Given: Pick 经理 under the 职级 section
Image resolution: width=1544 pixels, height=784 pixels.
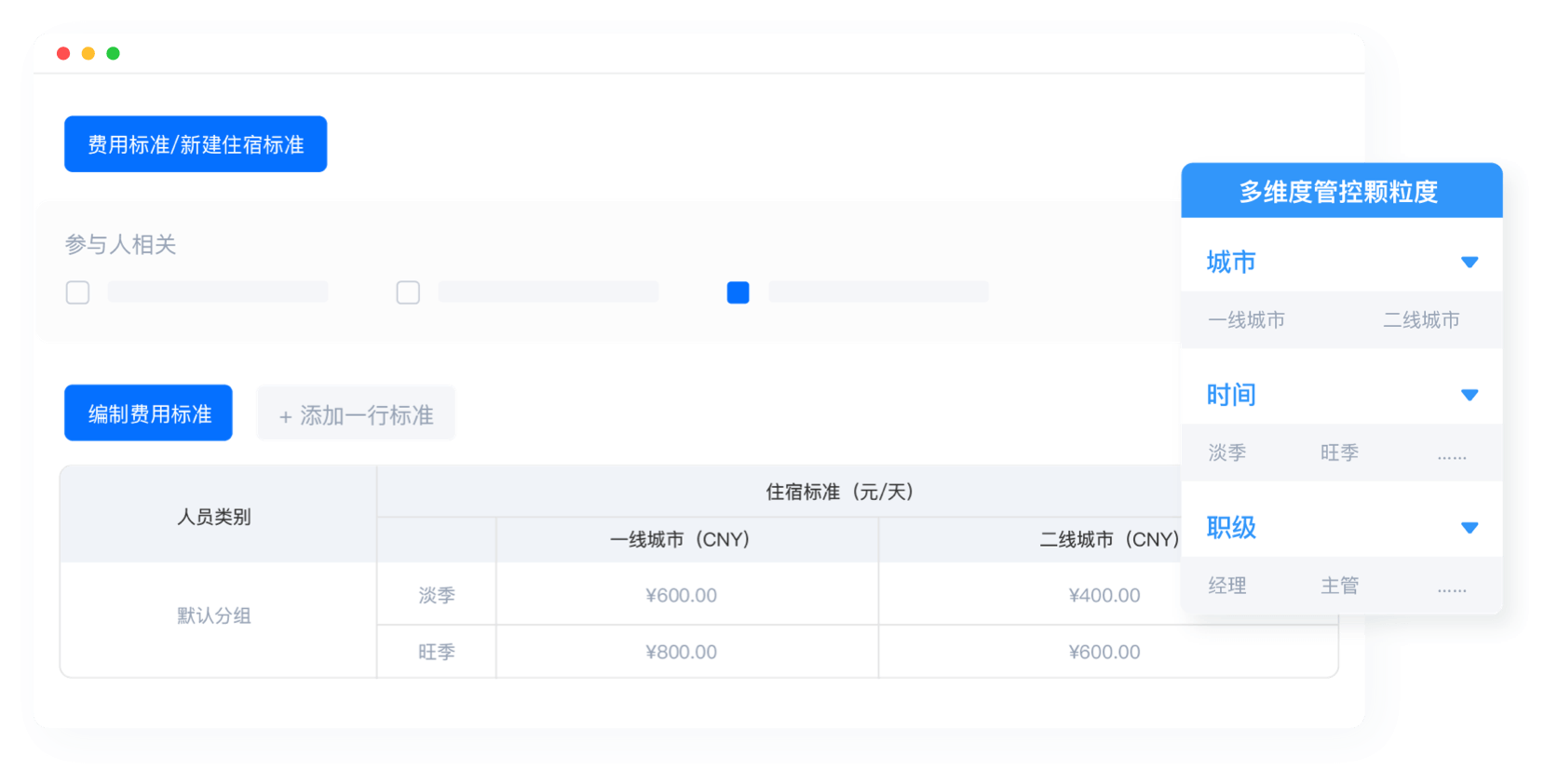Looking at the screenshot, I should (x=1226, y=586).
